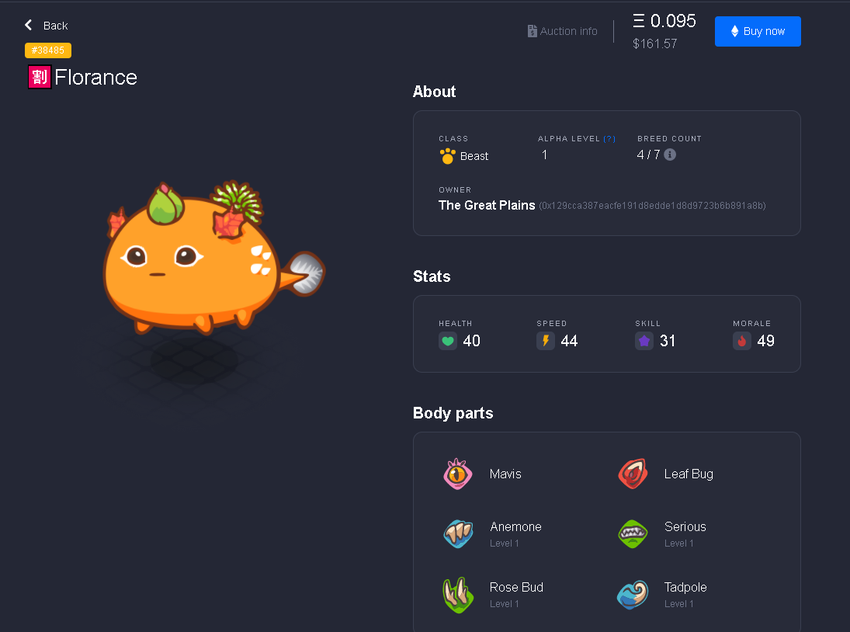The height and width of the screenshot is (632, 850).
Task: Click the Buy now button
Action: pyautogui.click(x=757, y=31)
